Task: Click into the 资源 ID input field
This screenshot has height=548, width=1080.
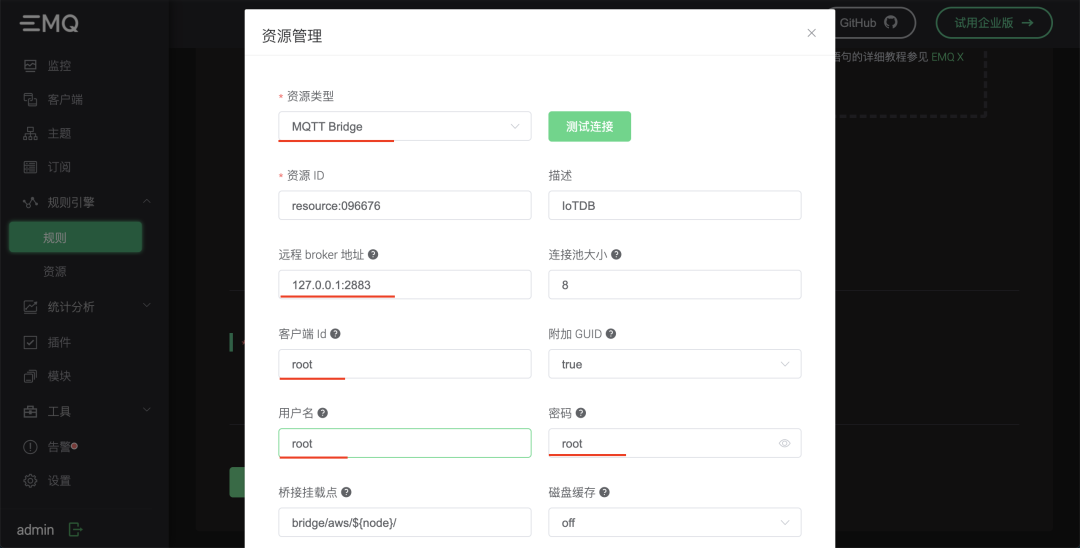Action: coord(404,206)
